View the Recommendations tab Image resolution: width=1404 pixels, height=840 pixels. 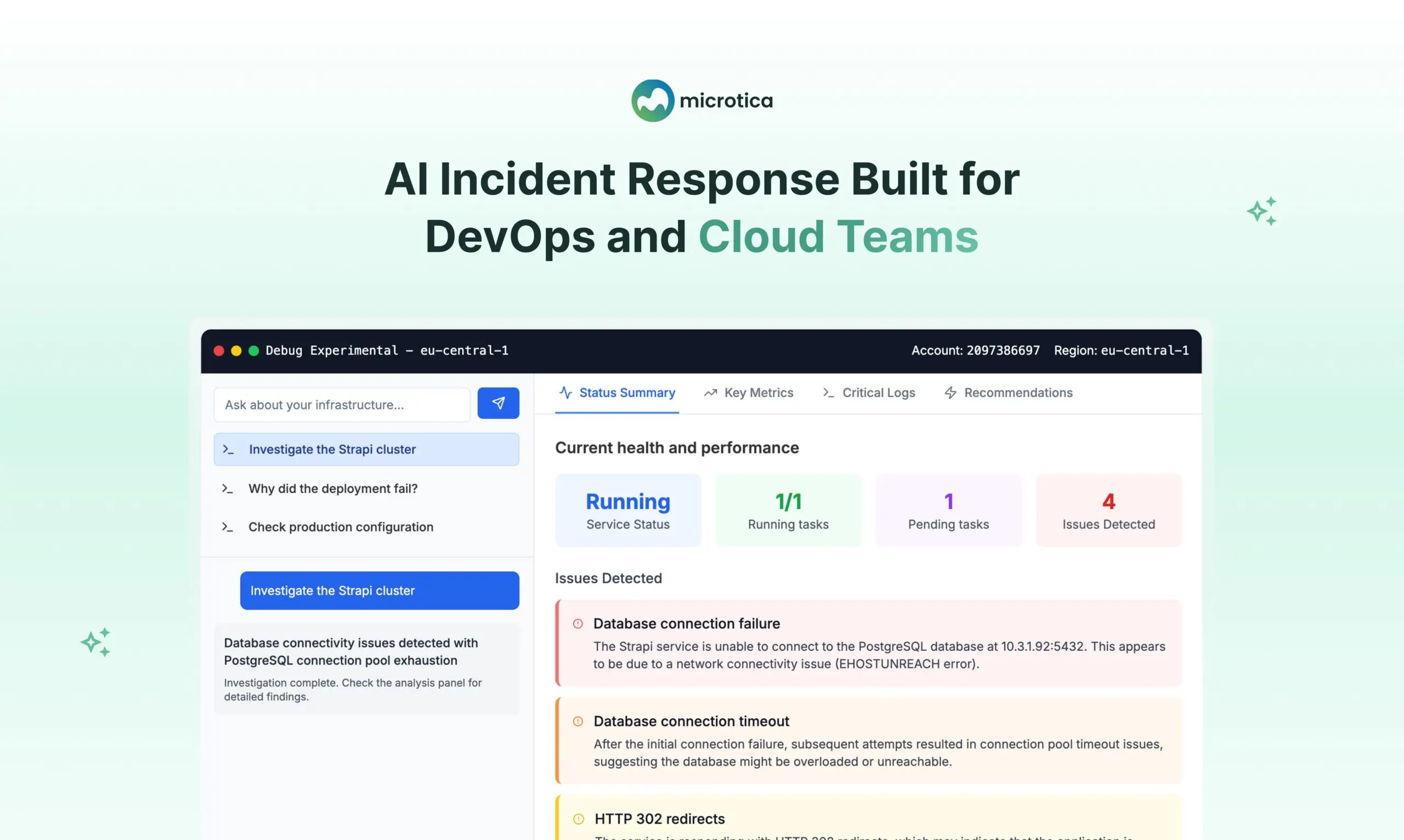click(x=1018, y=392)
